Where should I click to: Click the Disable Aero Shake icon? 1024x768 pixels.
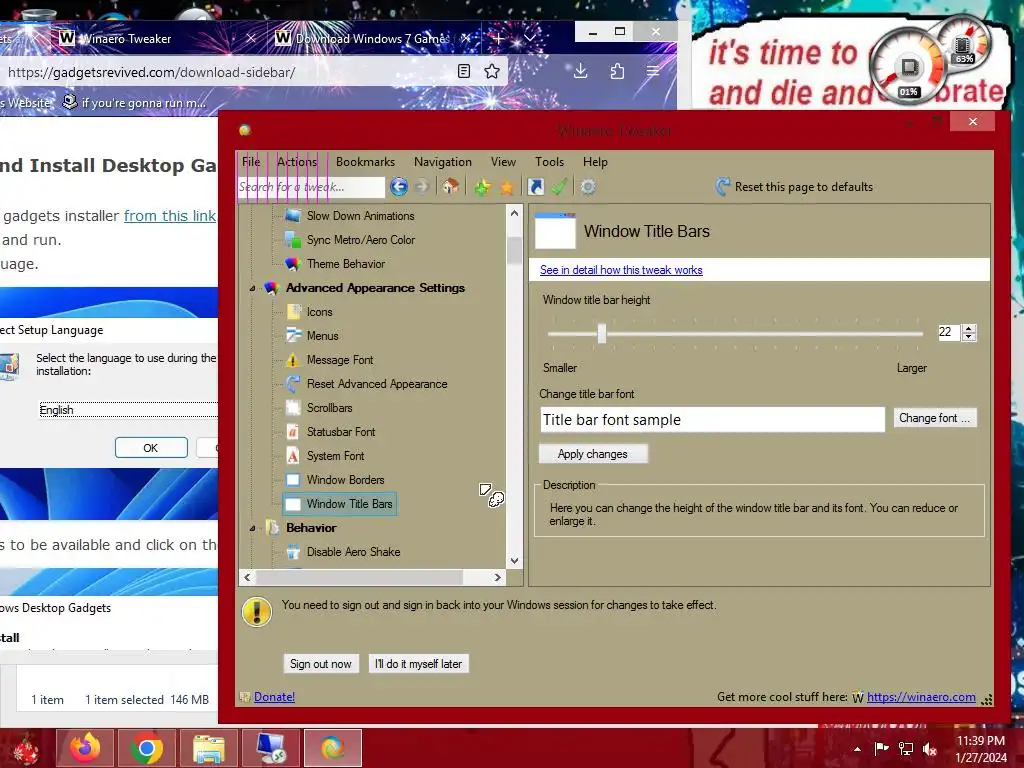click(x=293, y=552)
